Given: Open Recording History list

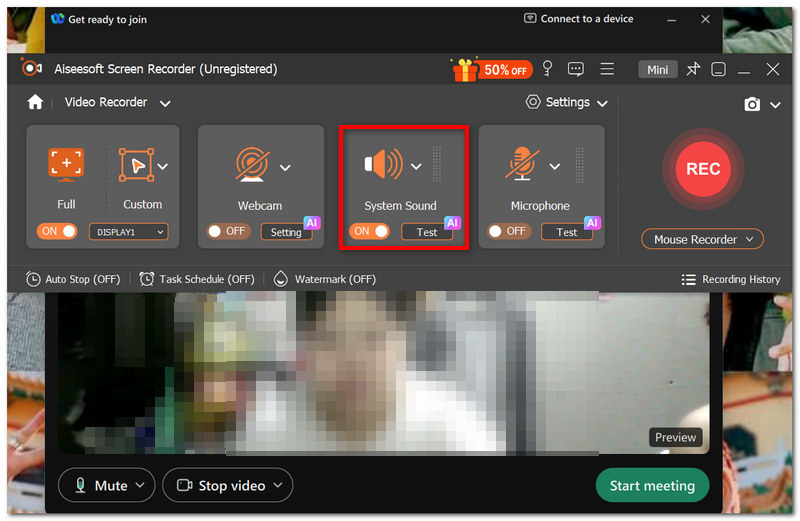Looking at the screenshot, I should [x=731, y=279].
